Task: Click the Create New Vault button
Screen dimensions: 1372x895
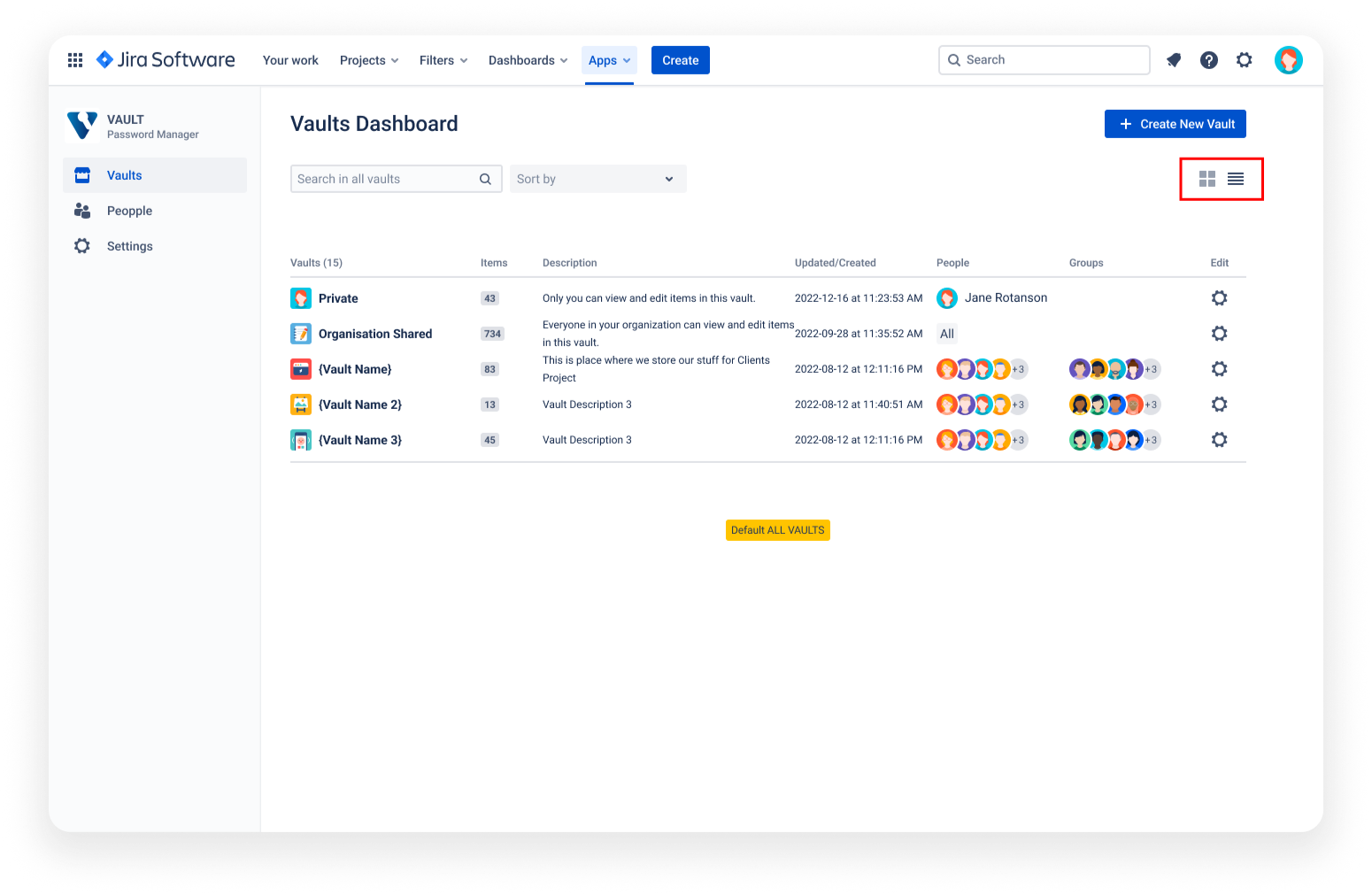Action: pyautogui.click(x=1175, y=123)
